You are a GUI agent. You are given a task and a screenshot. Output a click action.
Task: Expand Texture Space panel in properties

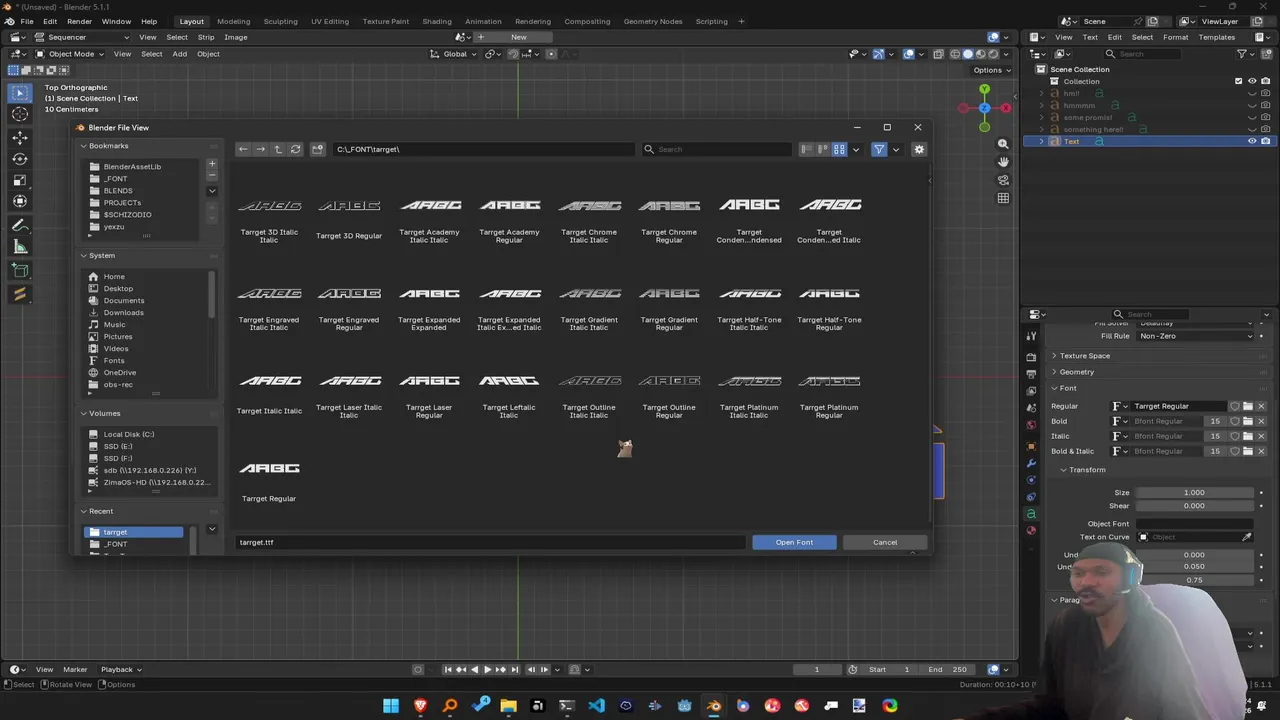click(x=1084, y=356)
